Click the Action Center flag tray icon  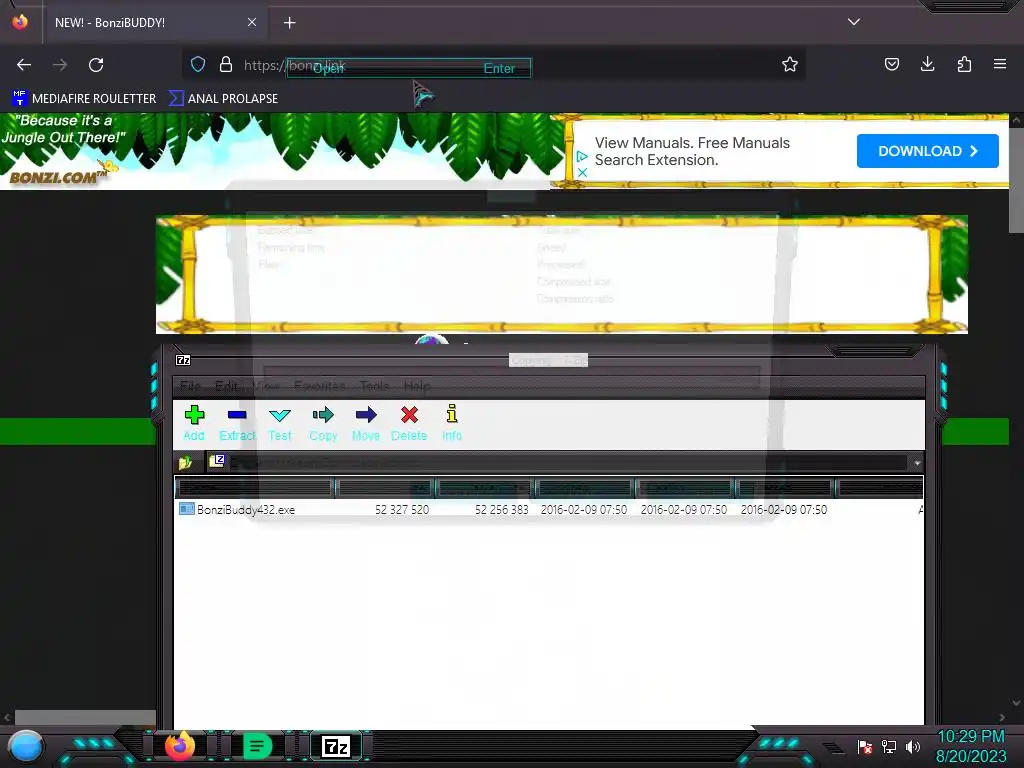pyautogui.click(x=865, y=746)
